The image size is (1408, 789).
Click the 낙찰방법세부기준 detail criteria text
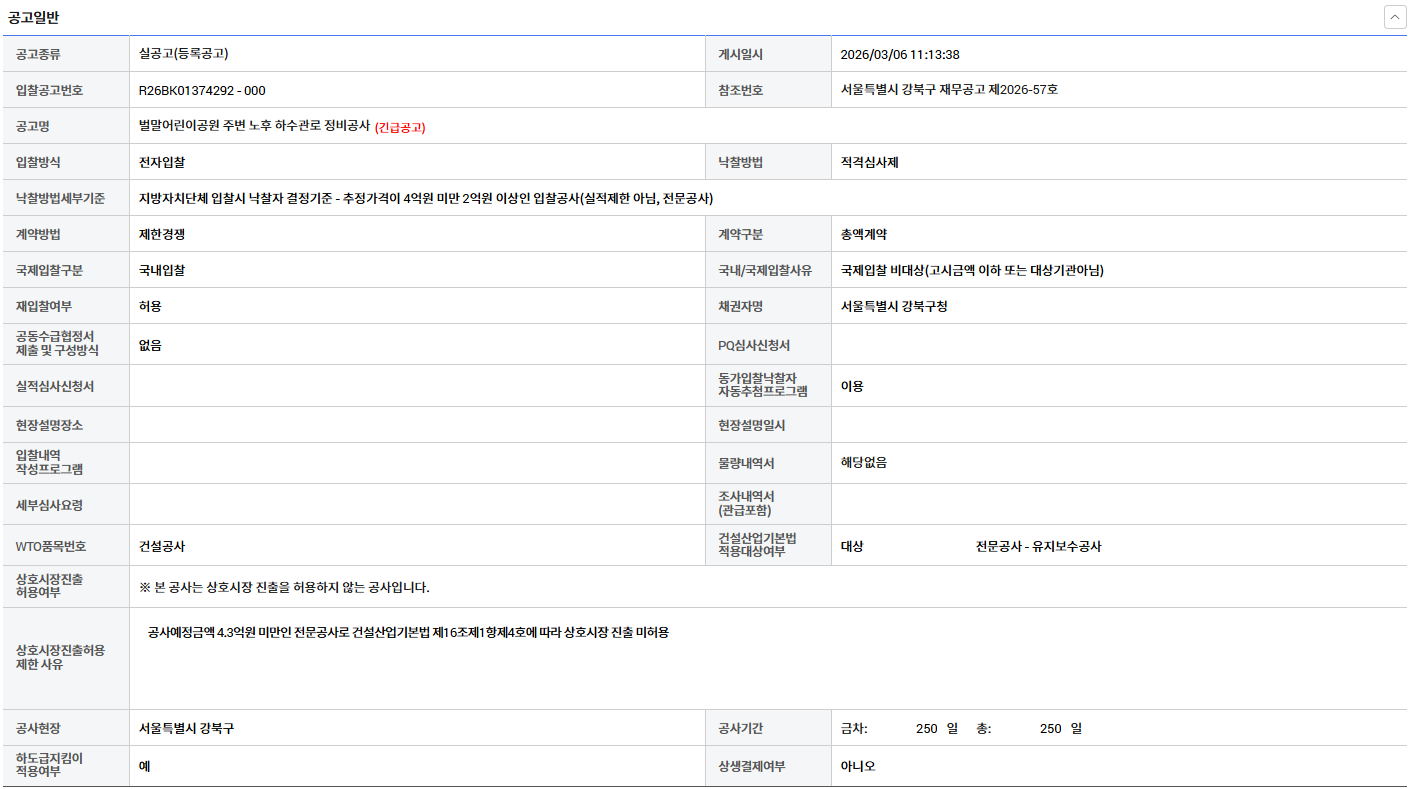(x=425, y=198)
